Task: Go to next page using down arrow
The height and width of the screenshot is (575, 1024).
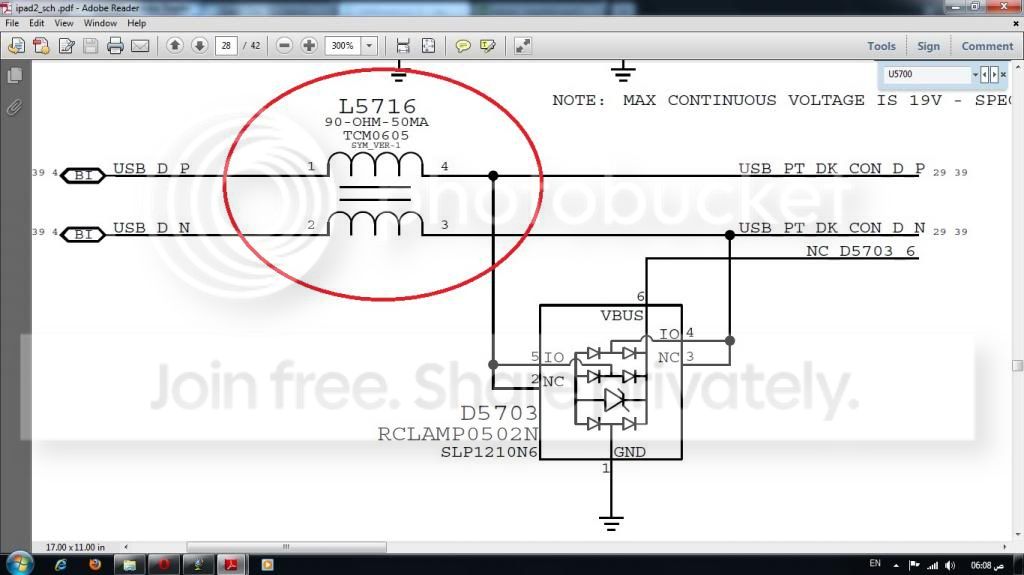Action: (x=199, y=46)
